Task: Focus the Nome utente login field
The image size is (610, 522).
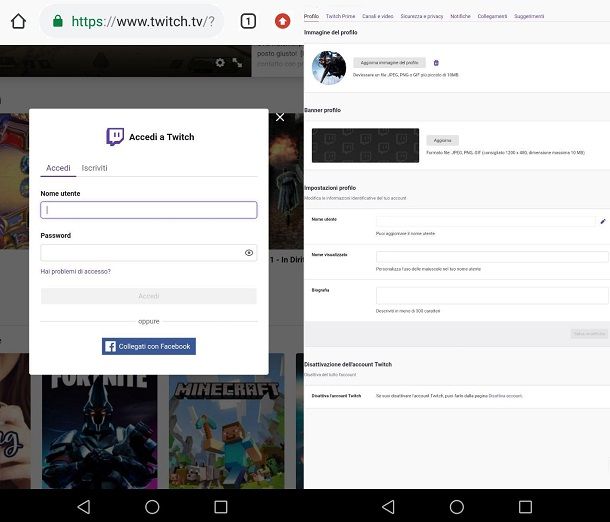Action: coord(149,210)
